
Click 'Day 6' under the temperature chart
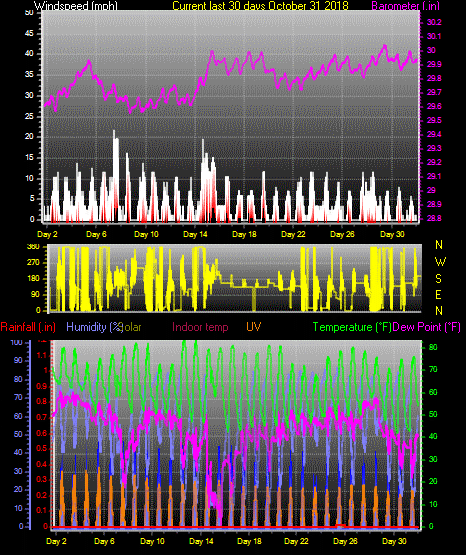click(104, 541)
